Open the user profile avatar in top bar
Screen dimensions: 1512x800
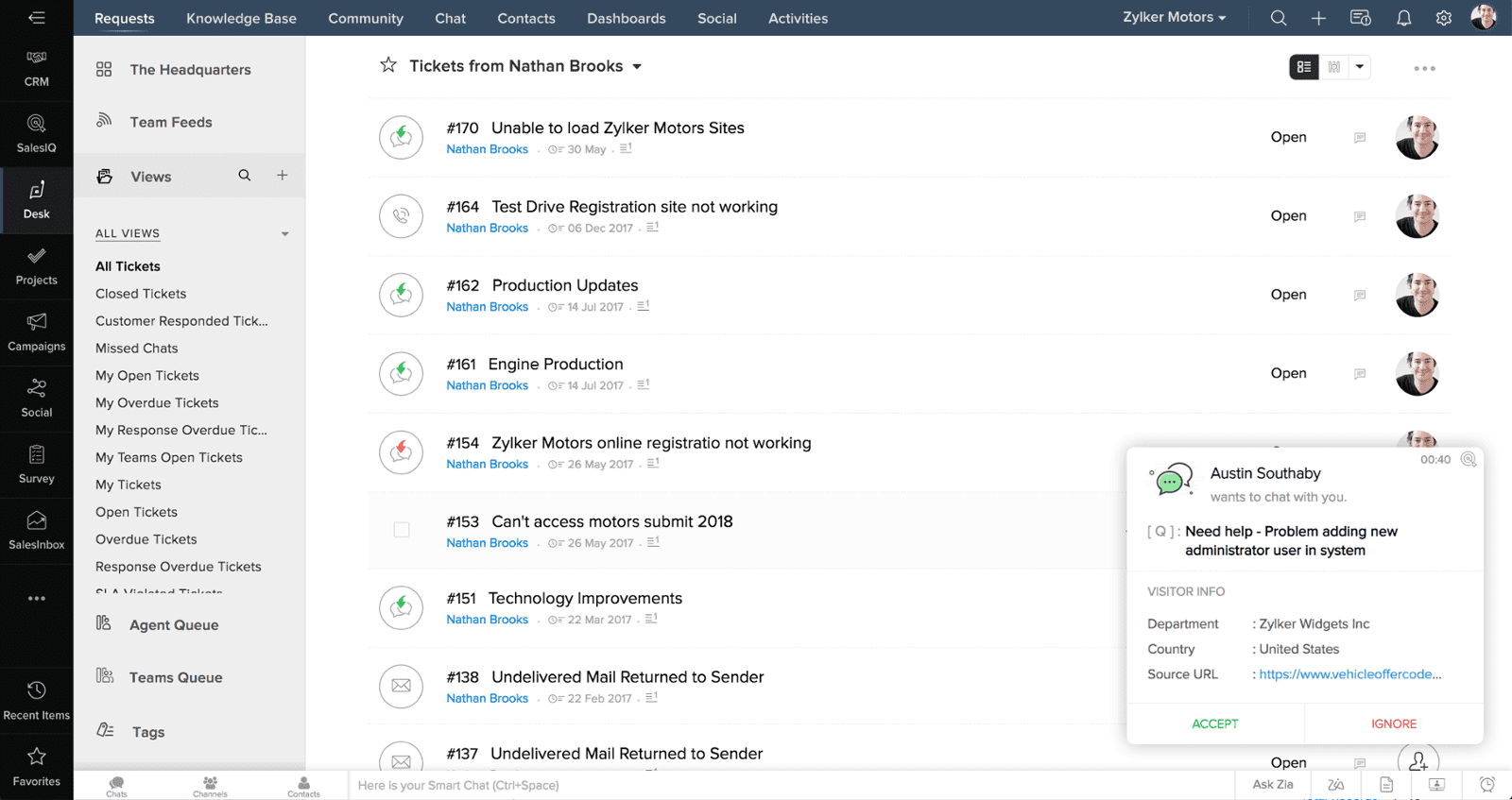pyautogui.click(x=1483, y=17)
